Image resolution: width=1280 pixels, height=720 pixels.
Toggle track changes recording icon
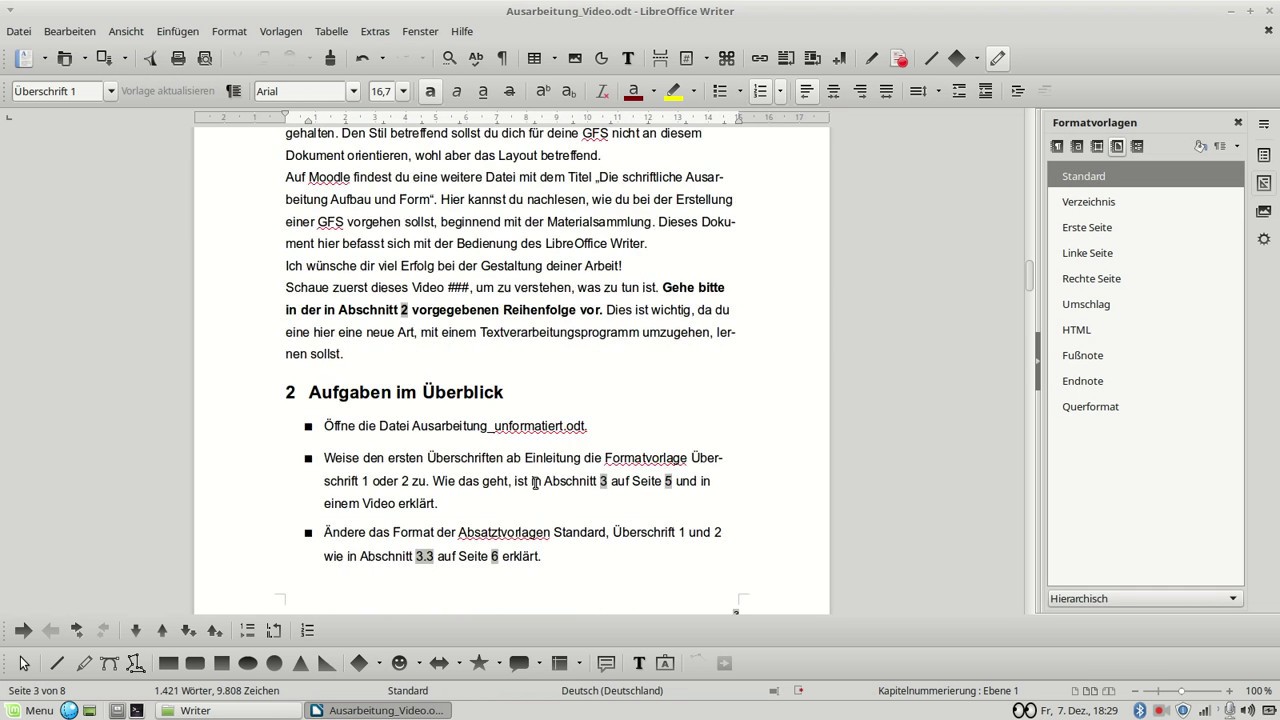tap(899, 59)
